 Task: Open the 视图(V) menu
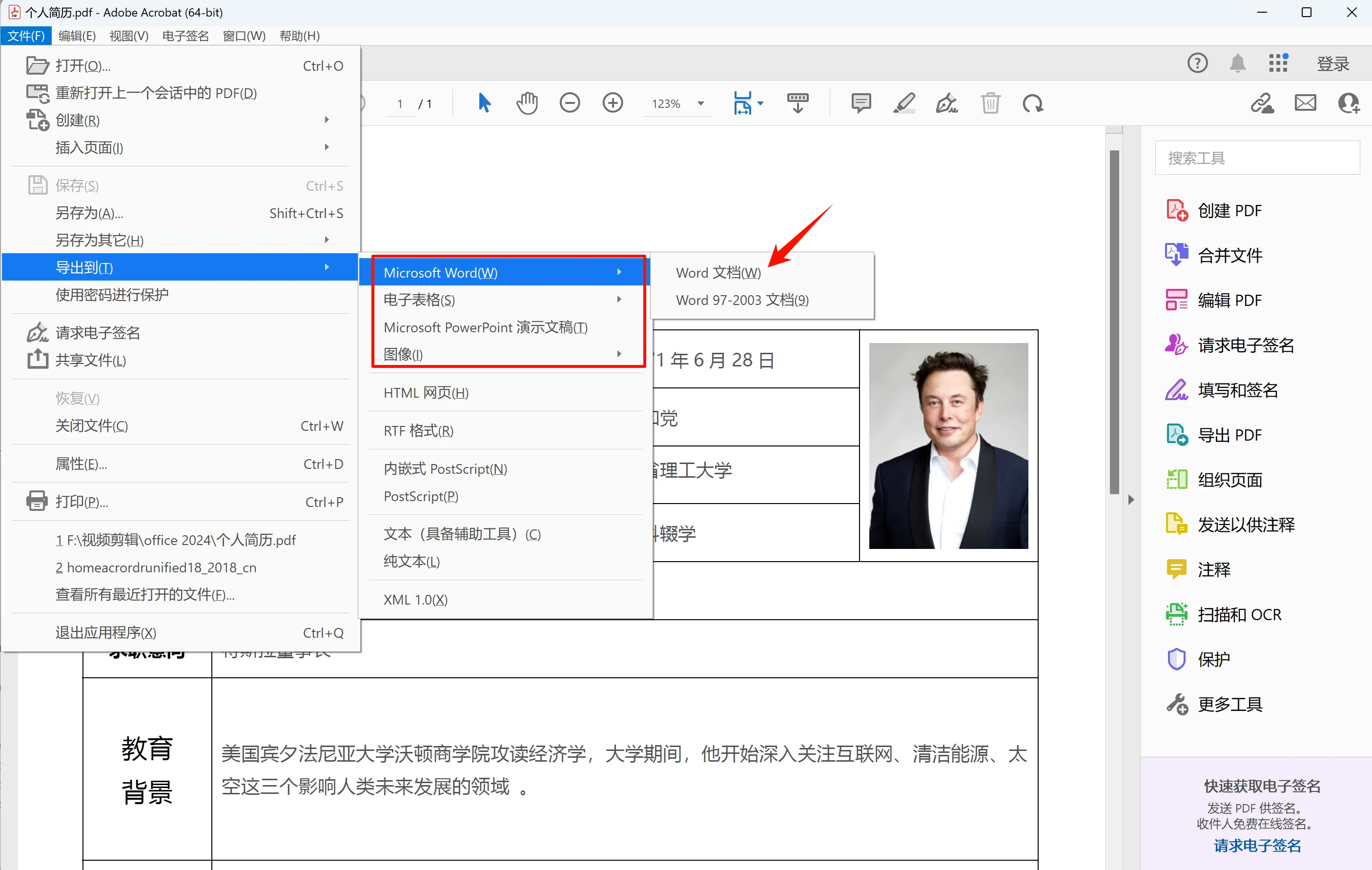tap(129, 36)
